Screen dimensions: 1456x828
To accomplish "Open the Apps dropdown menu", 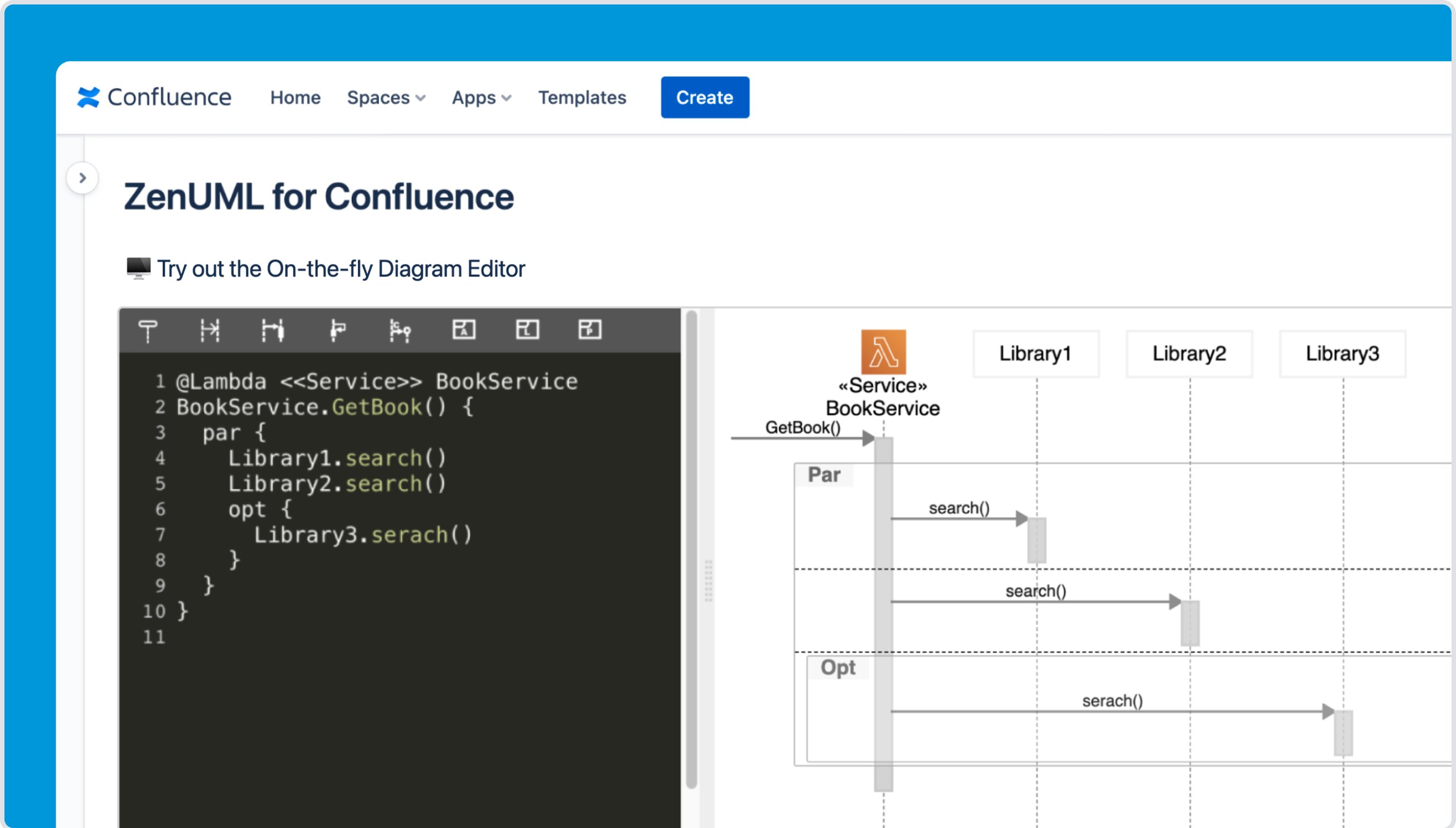I will [x=481, y=98].
